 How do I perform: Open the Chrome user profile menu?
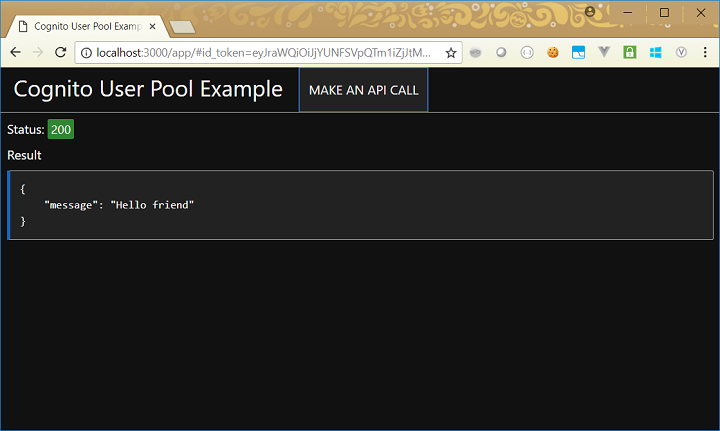pyautogui.click(x=590, y=12)
